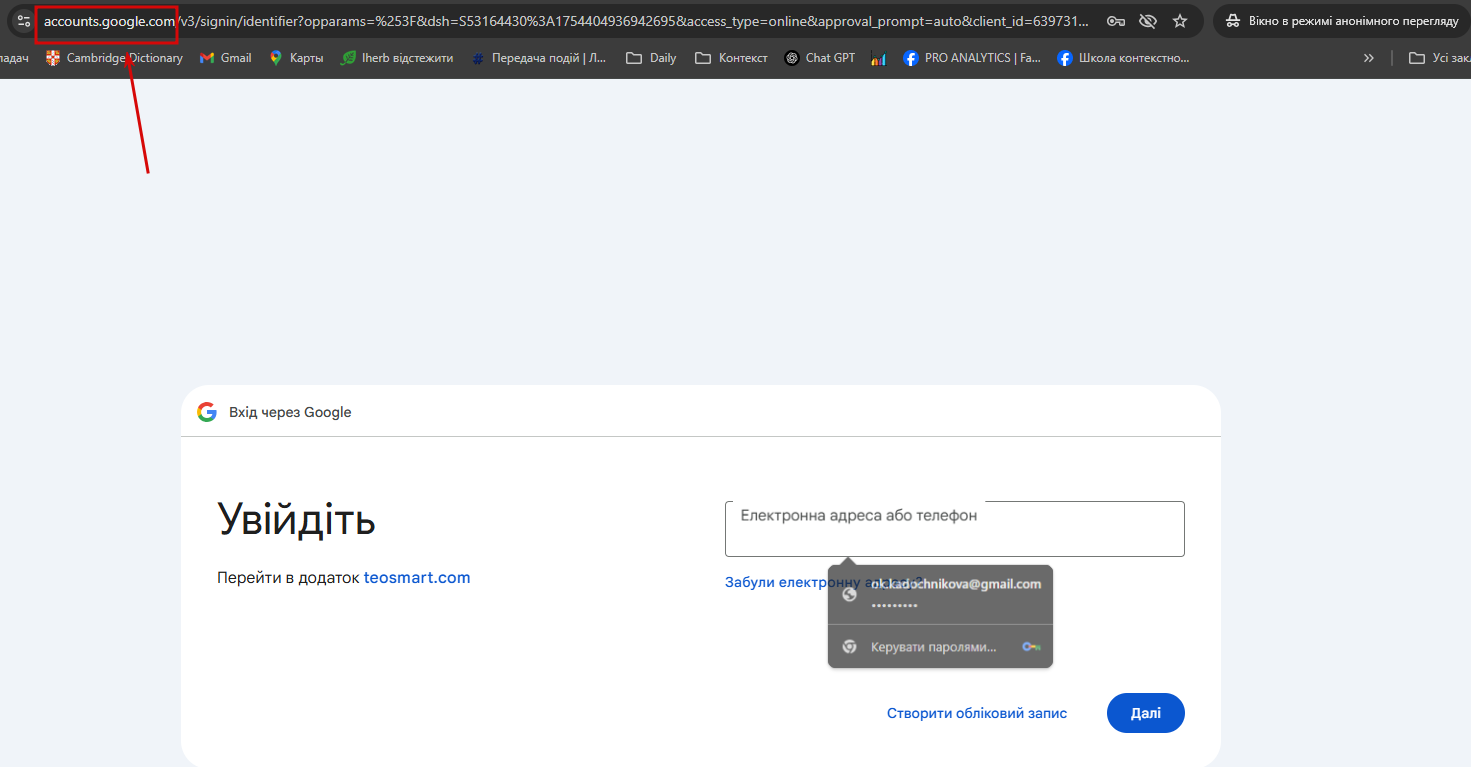The image size is (1471, 767).
Task: Click the Google logo on sign-in card
Action: click(207, 412)
